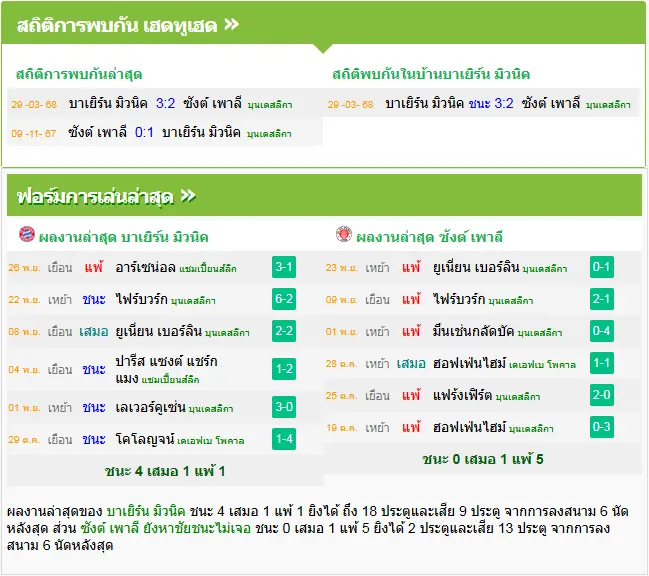The width and height of the screenshot is (649, 576).
Task: Click the 2-1 score badge in St. Pauli's form list
Action: click(601, 299)
